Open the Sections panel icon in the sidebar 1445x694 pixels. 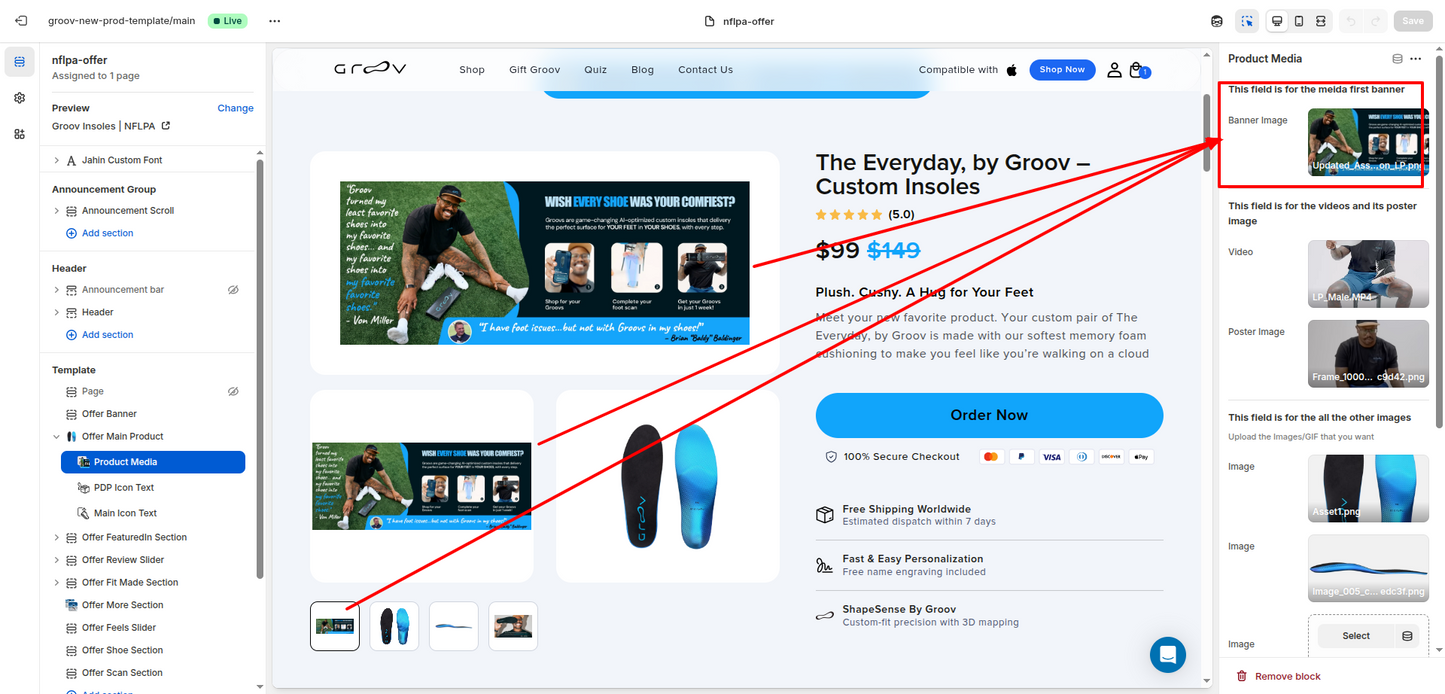coord(19,62)
